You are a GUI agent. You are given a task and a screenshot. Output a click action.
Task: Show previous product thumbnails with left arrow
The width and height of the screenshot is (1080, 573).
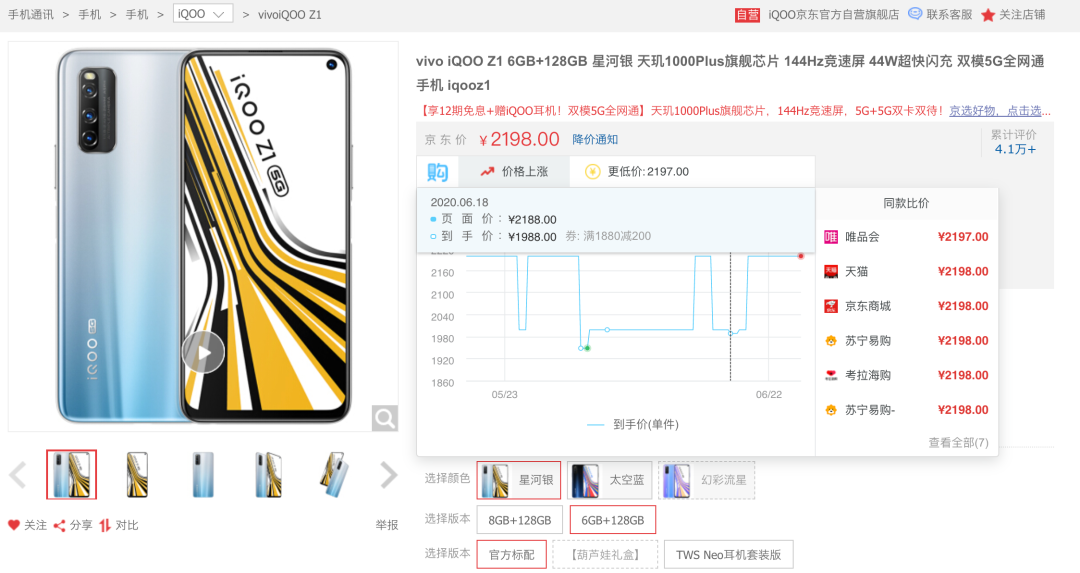click(18, 475)
